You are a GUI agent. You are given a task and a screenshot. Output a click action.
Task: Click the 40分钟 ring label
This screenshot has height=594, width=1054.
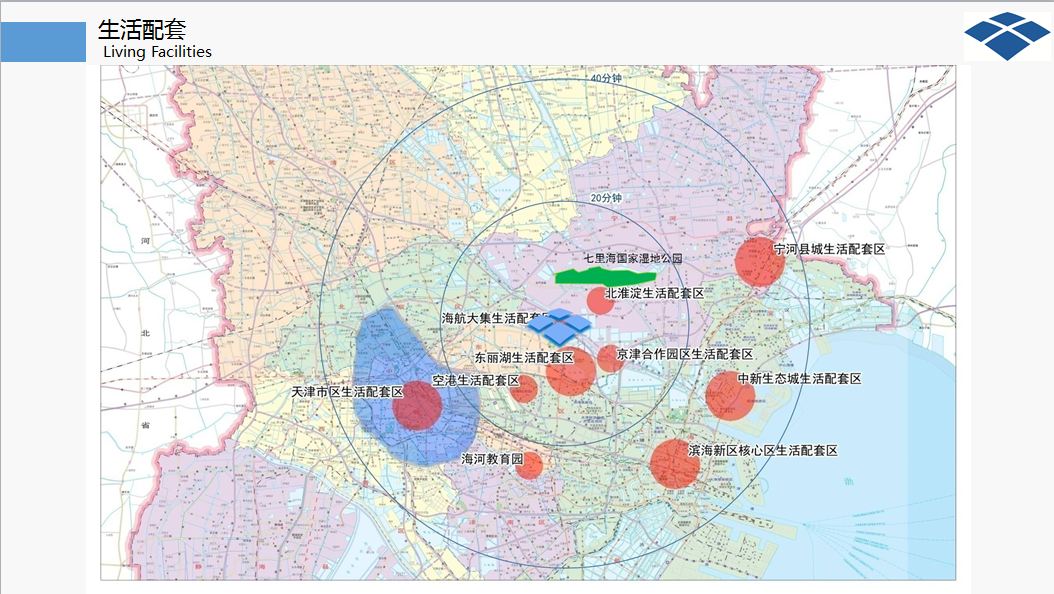coord(606,78)
